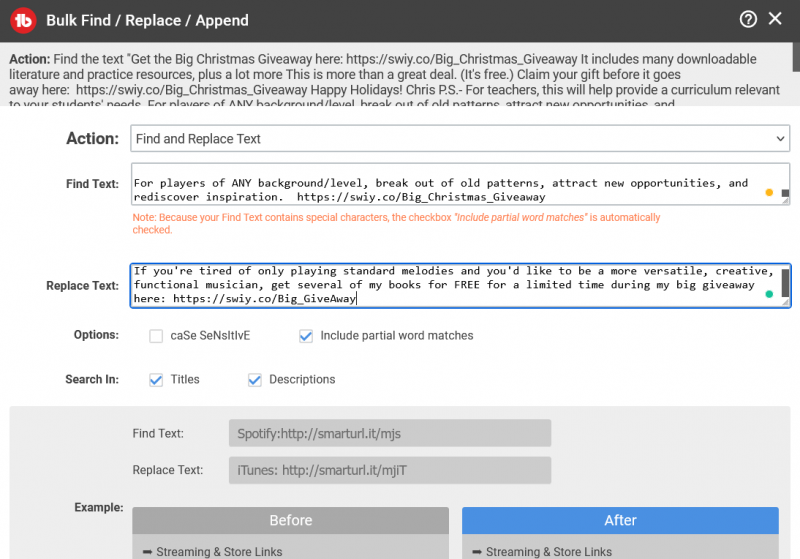Toggle the Descriptions search checkbox
Screen dimensions: 800x559
coord(255,380)
